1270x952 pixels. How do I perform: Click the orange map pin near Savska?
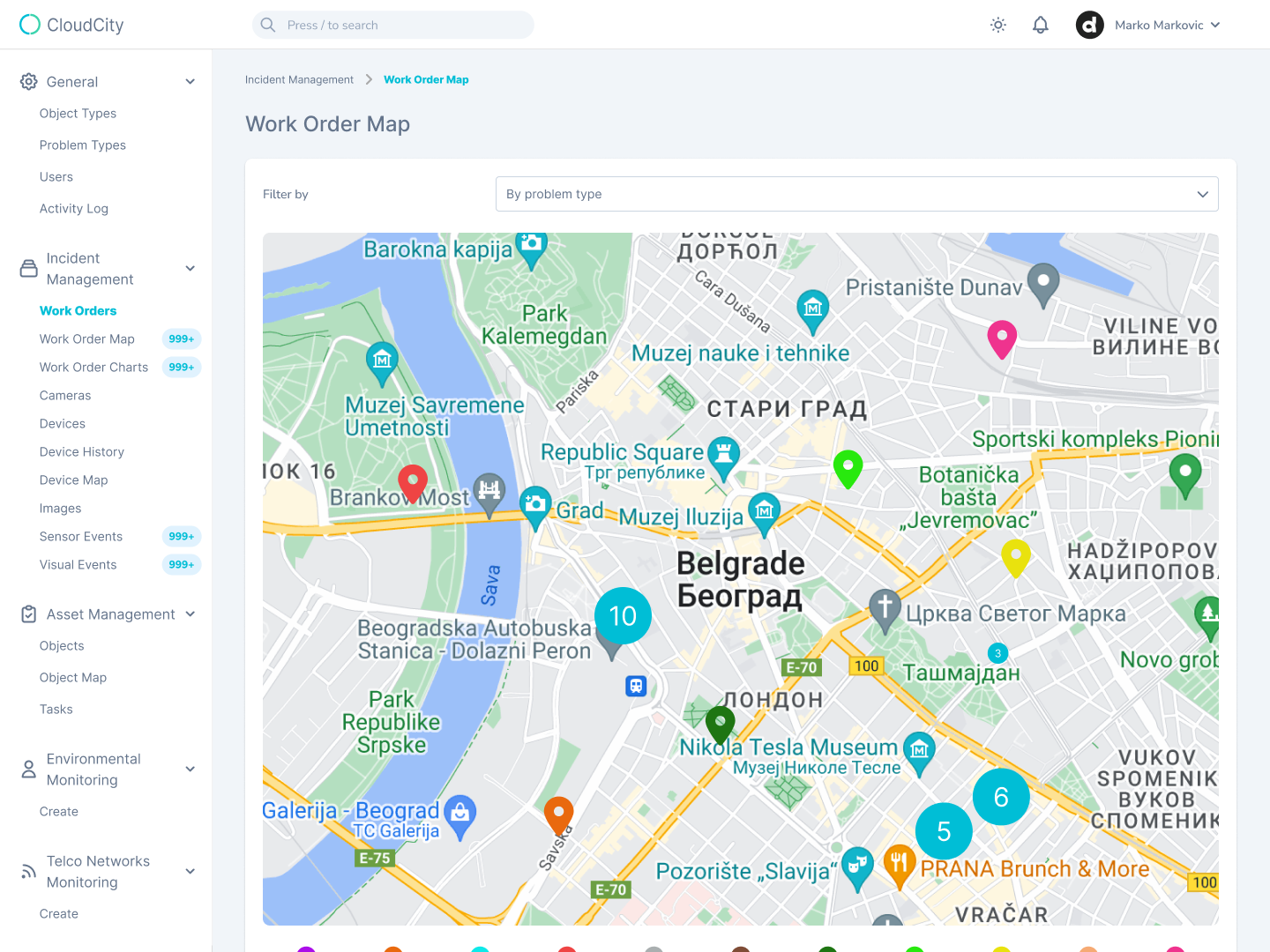tap(558, 814)
